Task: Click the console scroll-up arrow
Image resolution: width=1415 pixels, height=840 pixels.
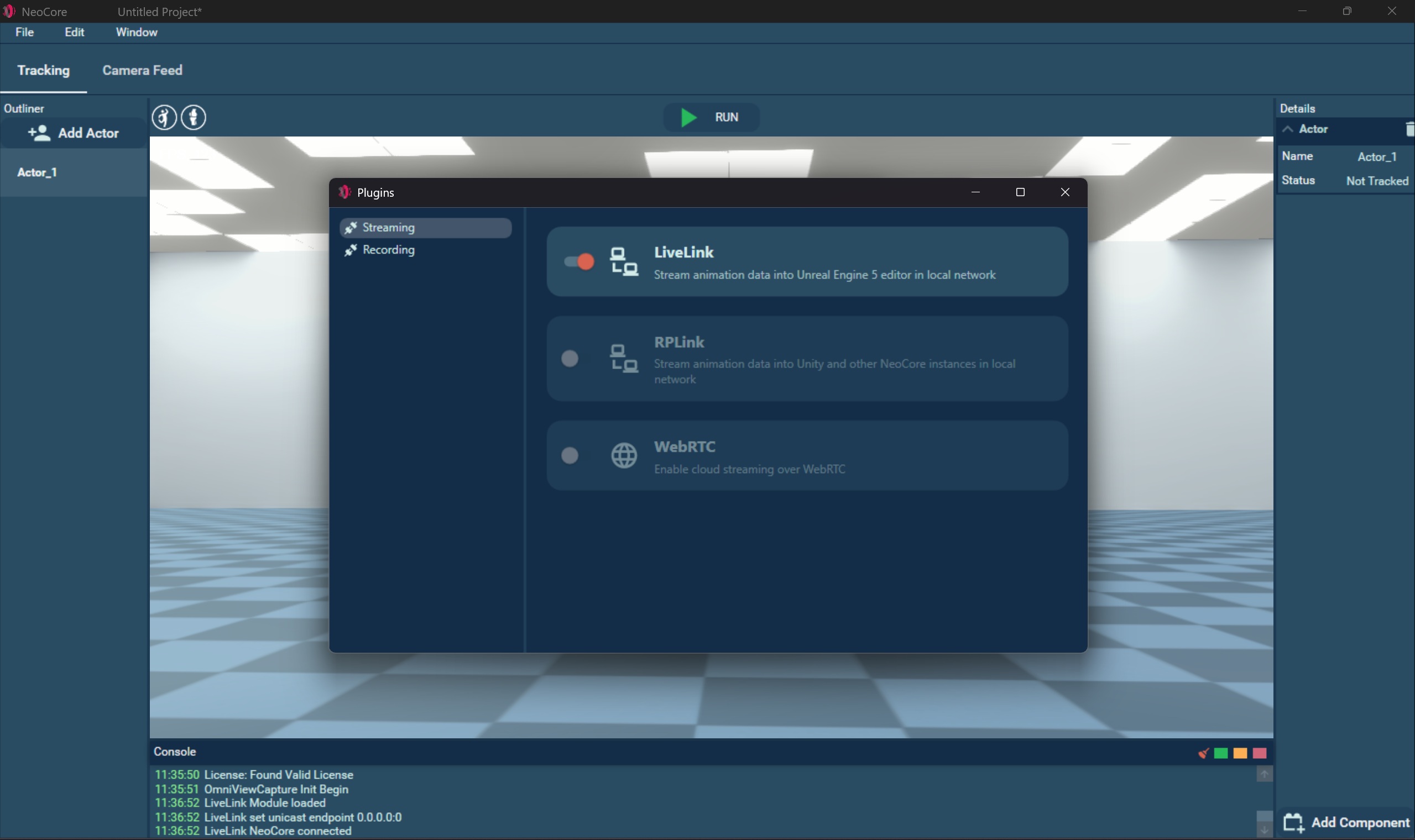Action: [1264, 774]
